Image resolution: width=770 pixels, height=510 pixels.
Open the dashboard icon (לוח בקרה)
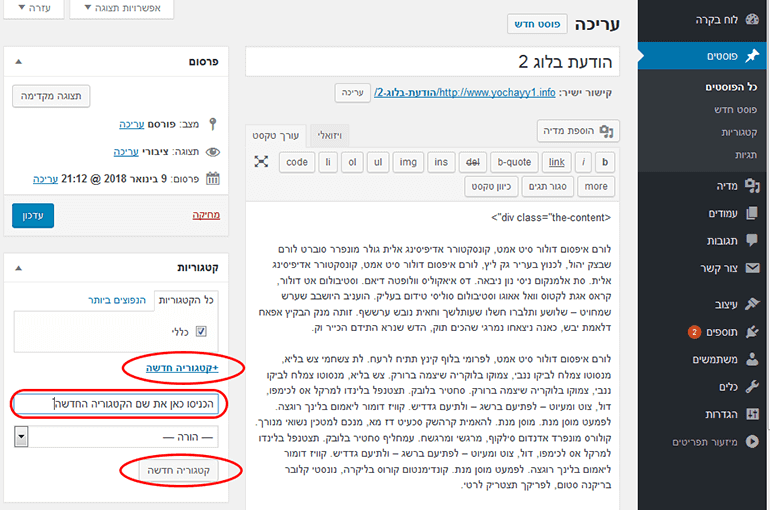tap(752, 19)
